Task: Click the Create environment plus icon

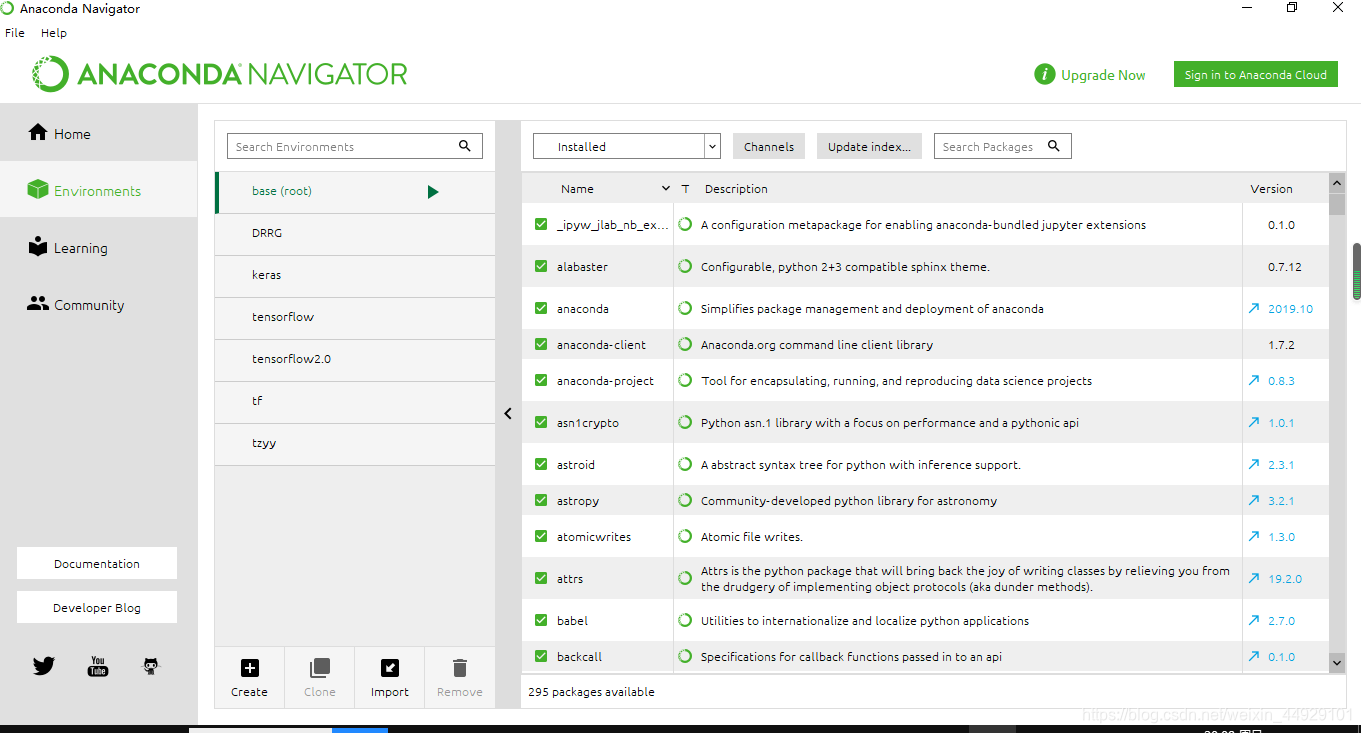Action: (x=250, y=668)
